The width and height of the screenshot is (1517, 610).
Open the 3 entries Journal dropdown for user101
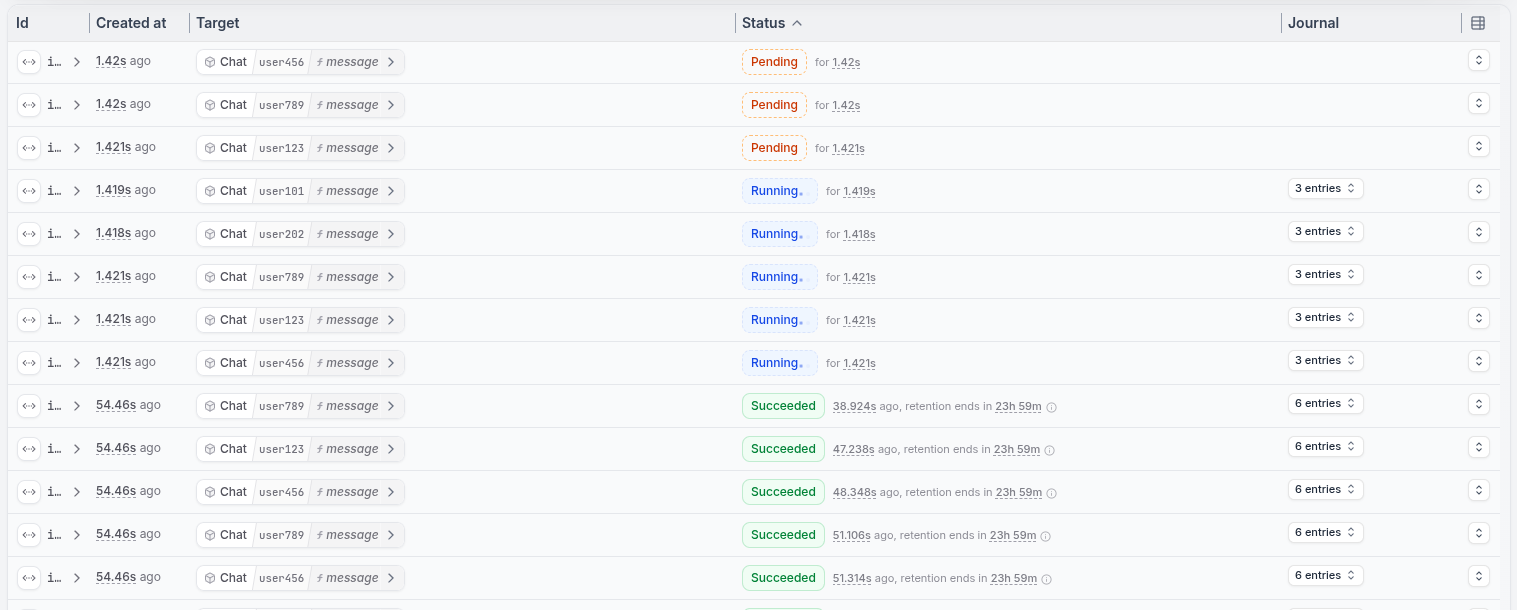(x=1326, y=188)
